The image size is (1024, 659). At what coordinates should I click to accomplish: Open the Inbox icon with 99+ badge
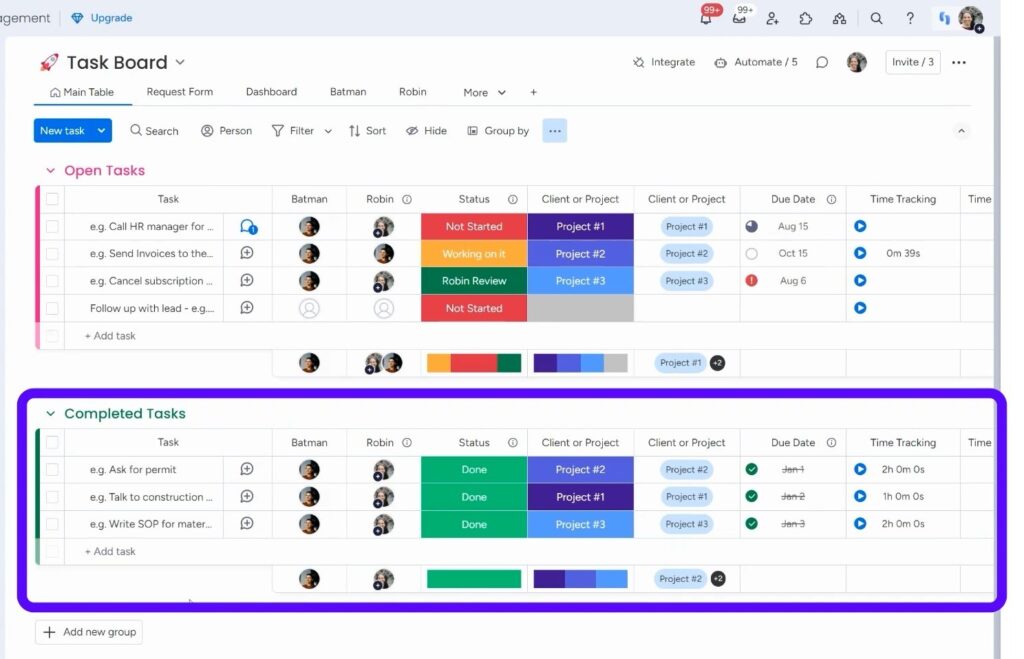pyautogui.click(x=739, y=18)
